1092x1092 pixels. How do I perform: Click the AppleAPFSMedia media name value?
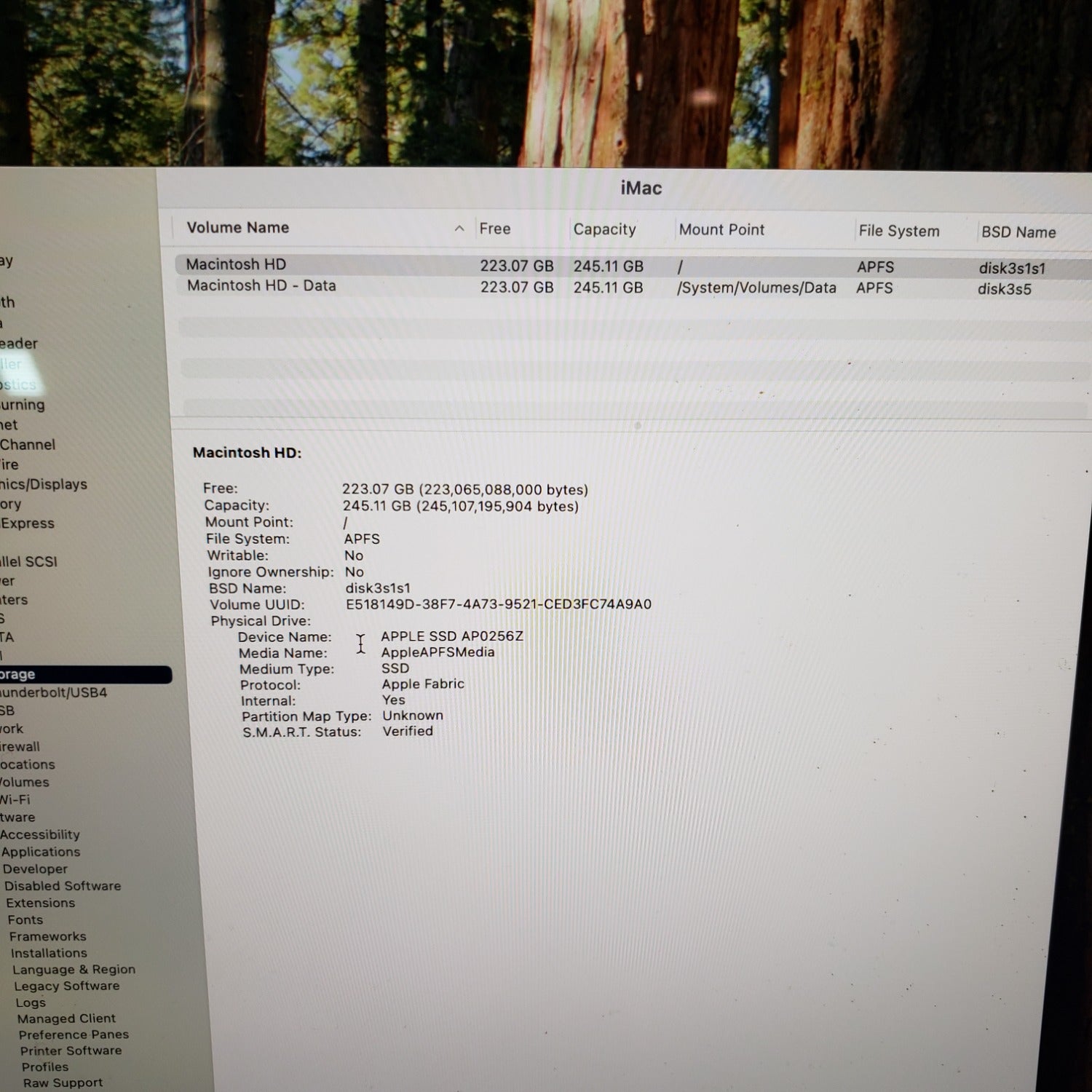pyautogui.click(x=438, y=652)
